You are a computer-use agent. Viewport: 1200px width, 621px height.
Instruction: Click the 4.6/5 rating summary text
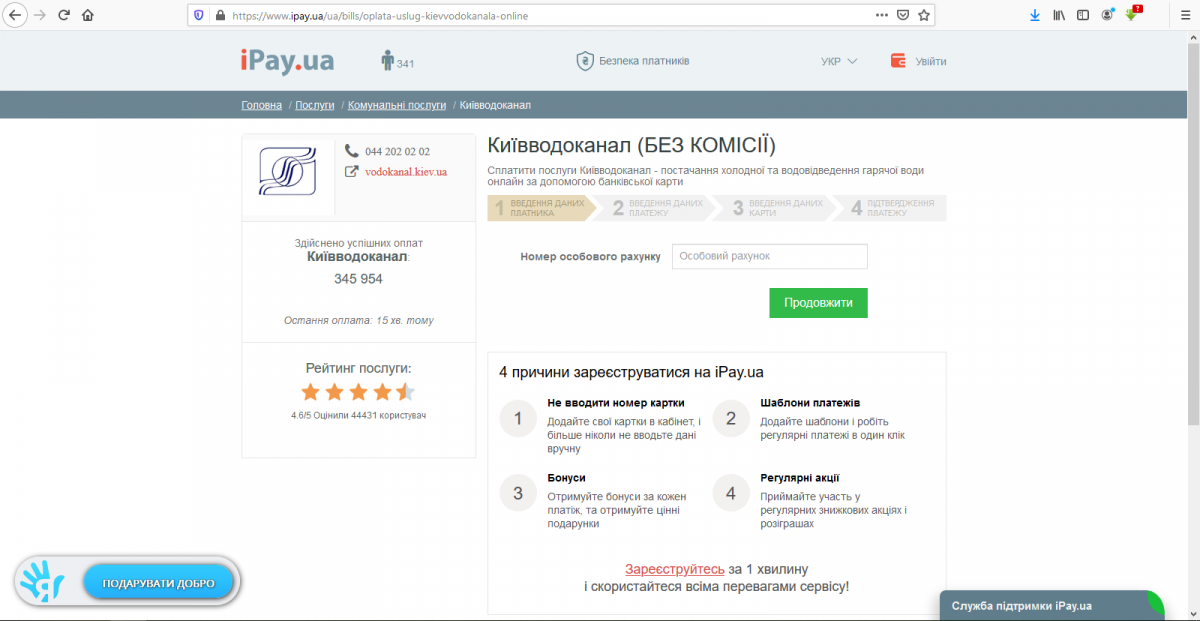(x=358, y=415)
